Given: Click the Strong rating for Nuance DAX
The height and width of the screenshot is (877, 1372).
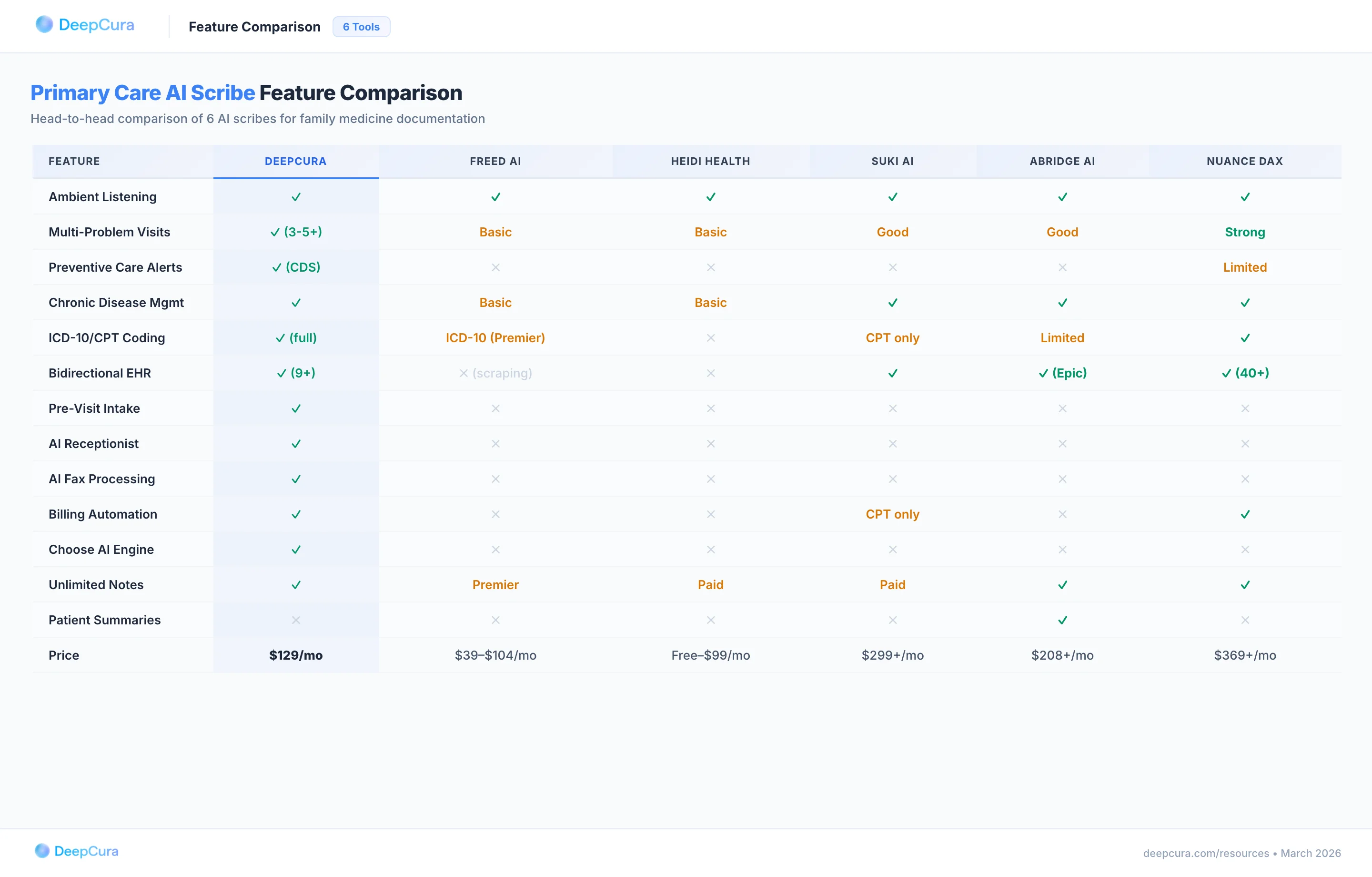Looking at the screenshot, I should click(x=1244, y=232).
